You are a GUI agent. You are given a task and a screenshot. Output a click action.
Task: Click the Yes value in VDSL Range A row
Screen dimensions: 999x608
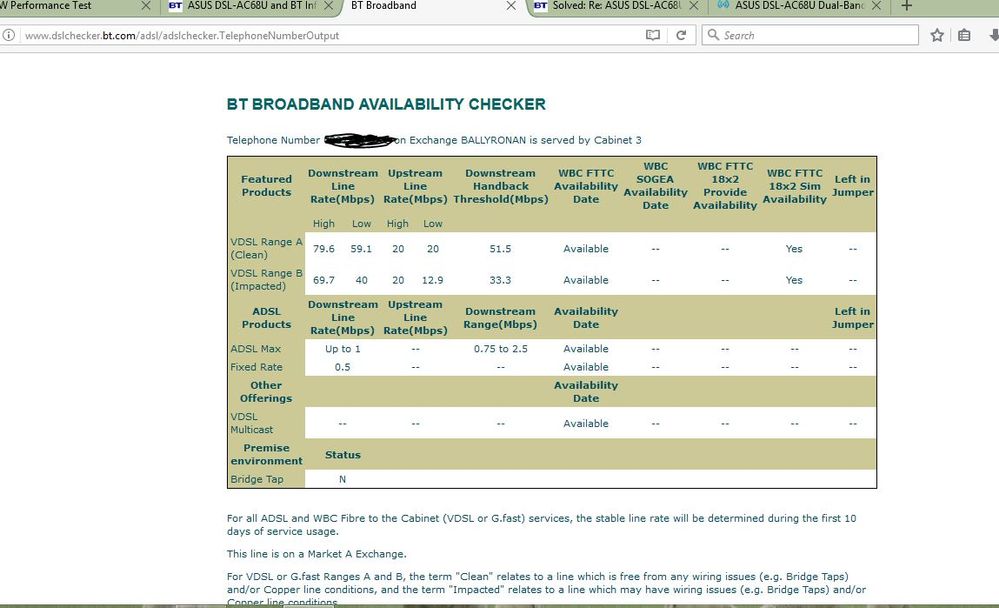point(794,249)
